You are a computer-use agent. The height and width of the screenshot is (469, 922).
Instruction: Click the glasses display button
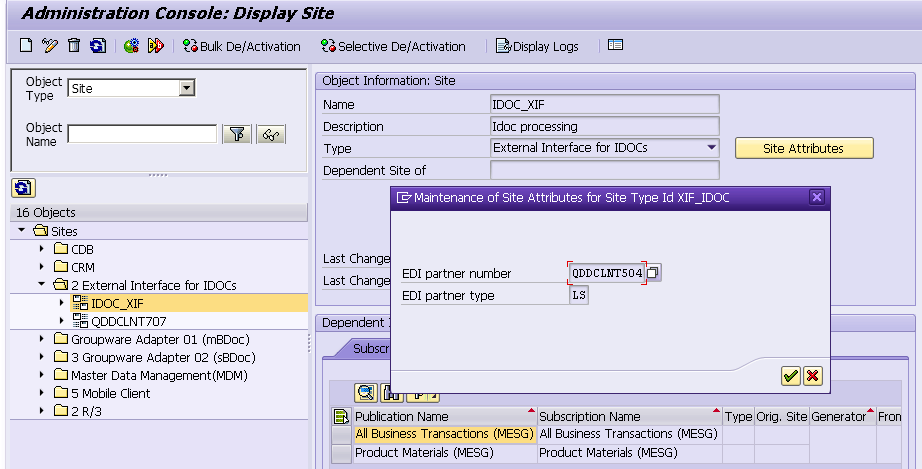[270, 135]
